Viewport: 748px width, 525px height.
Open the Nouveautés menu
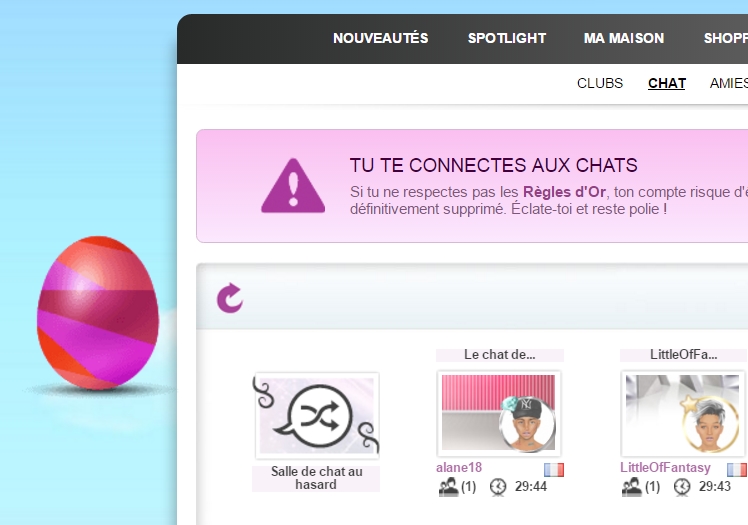[x=381, y=38]
